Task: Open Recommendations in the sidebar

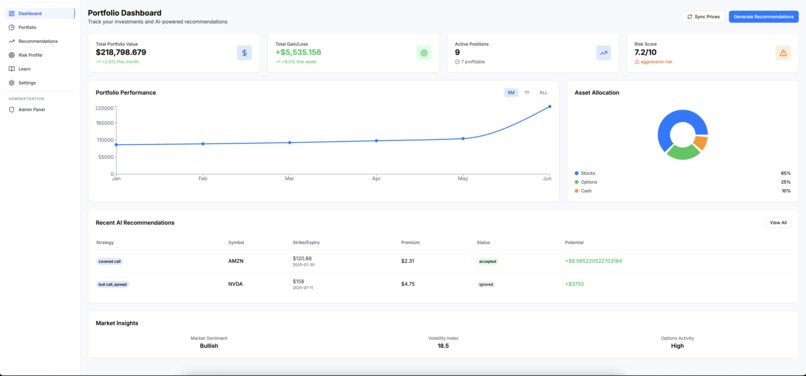Action: click(x=40, y=41)
